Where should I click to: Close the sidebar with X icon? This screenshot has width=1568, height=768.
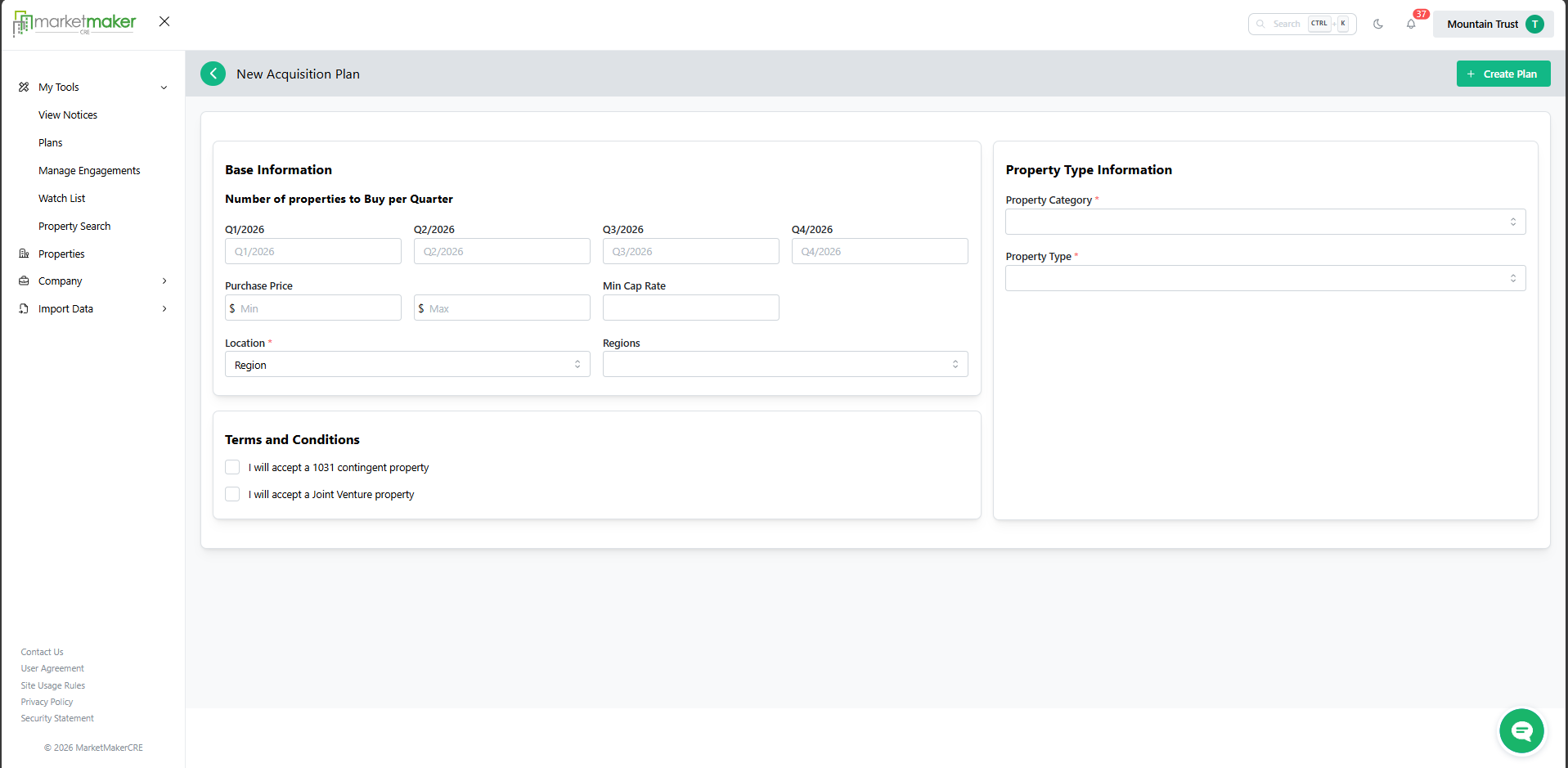click(x=164, y=21)
